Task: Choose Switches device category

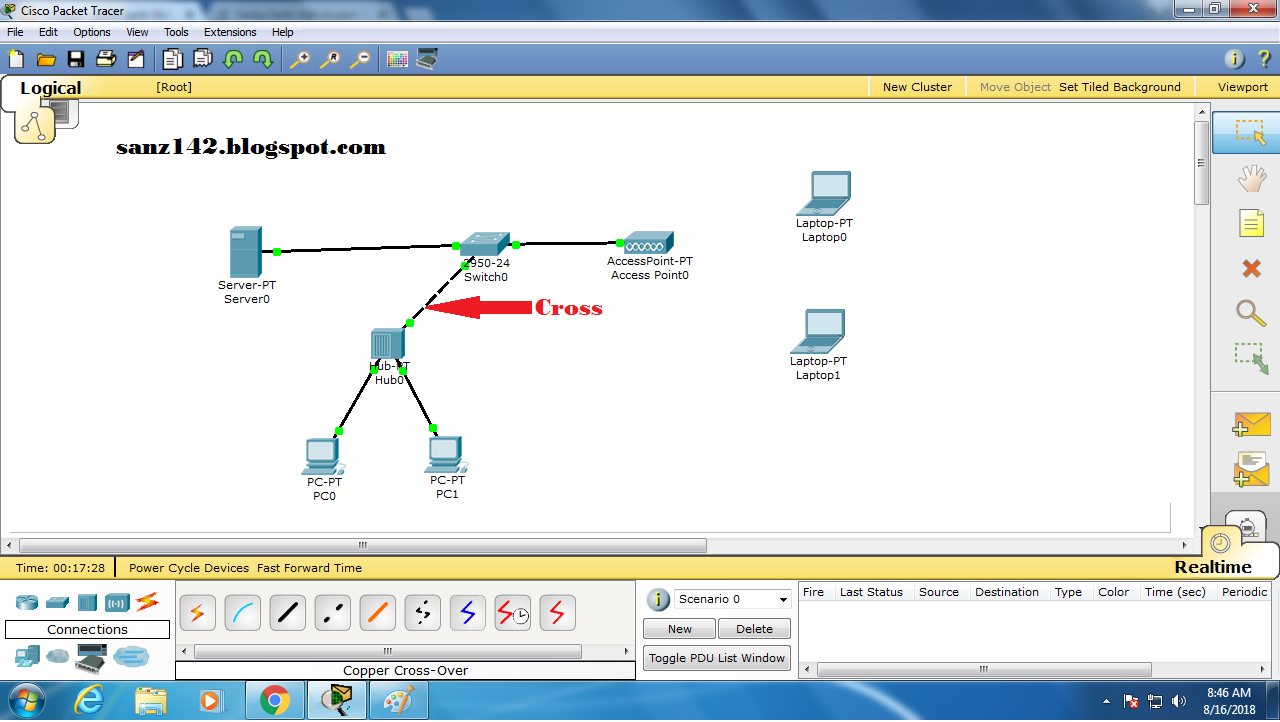Action: (57, 602)
